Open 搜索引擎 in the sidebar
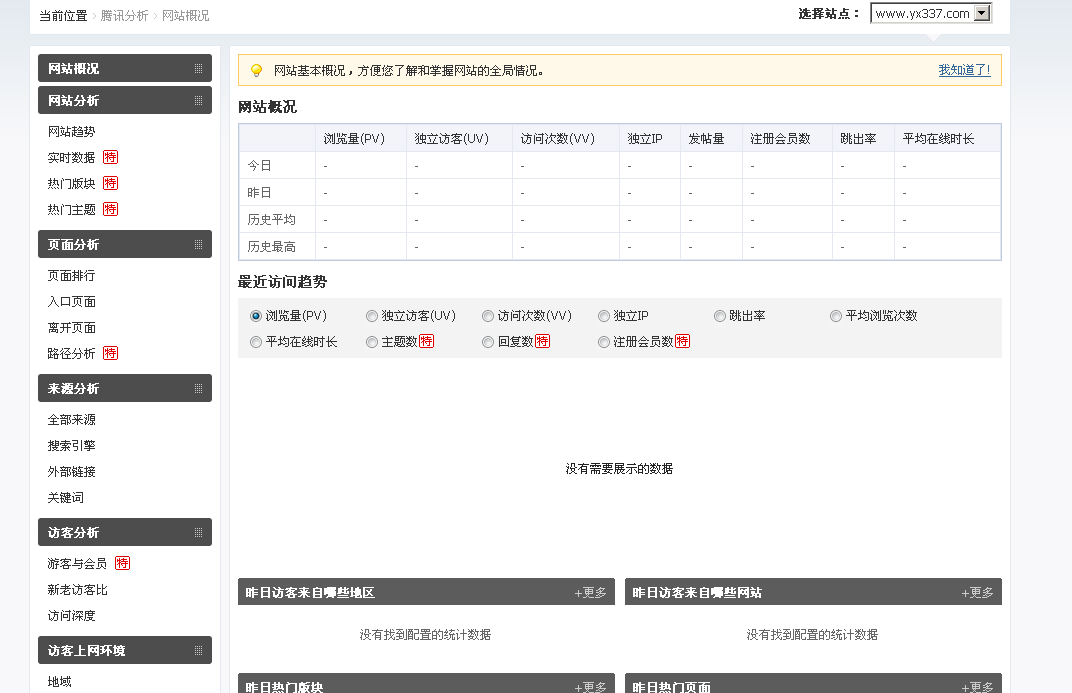The height and width of the screenshot is (693, 1072). 72,446
